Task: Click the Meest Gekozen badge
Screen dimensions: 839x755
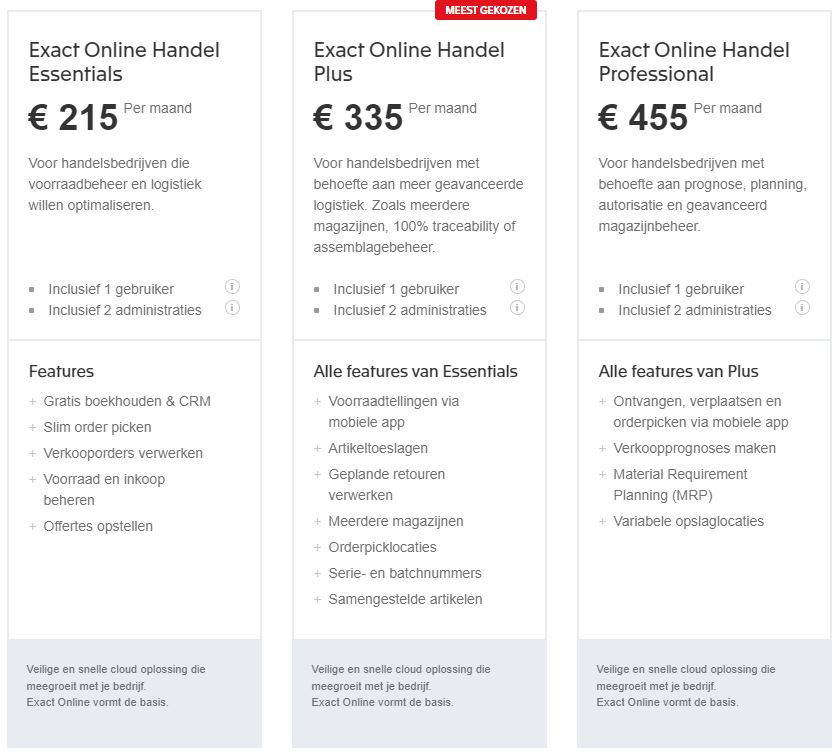Action: [x=485, y=10]
